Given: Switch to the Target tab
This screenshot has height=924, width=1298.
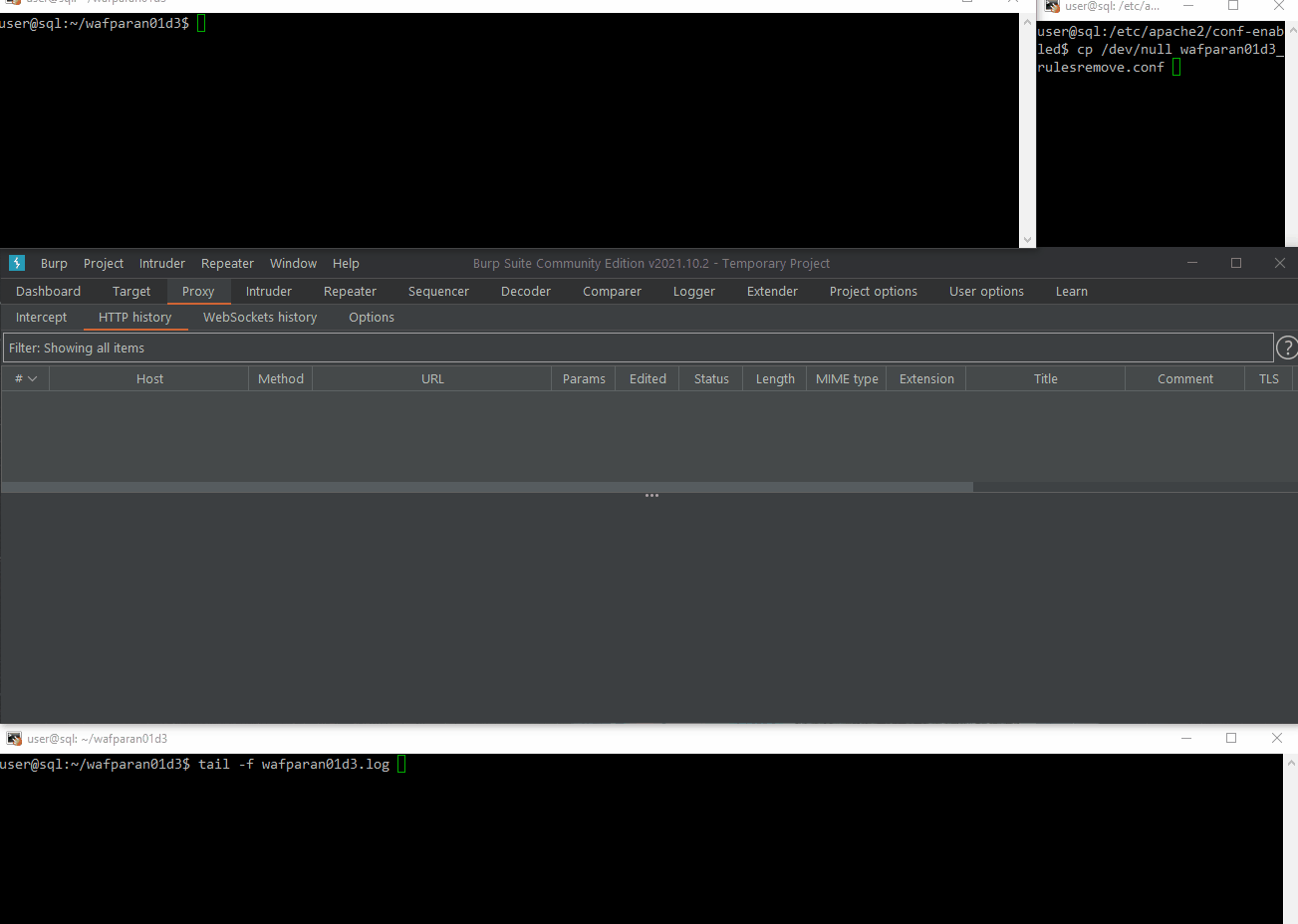Looking at the screenshot, I should (131, 292).
